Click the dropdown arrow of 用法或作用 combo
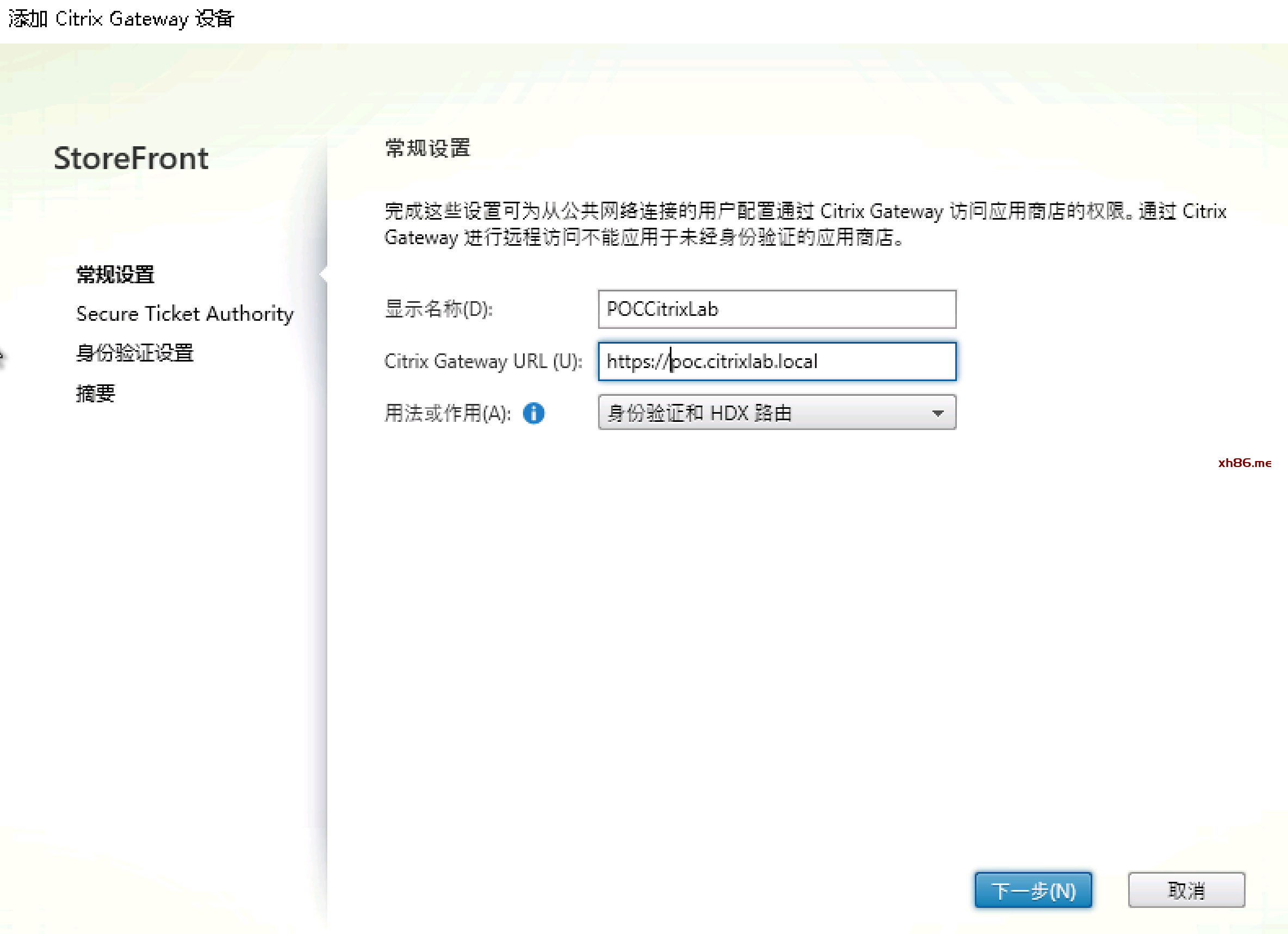 coord(938,413)
